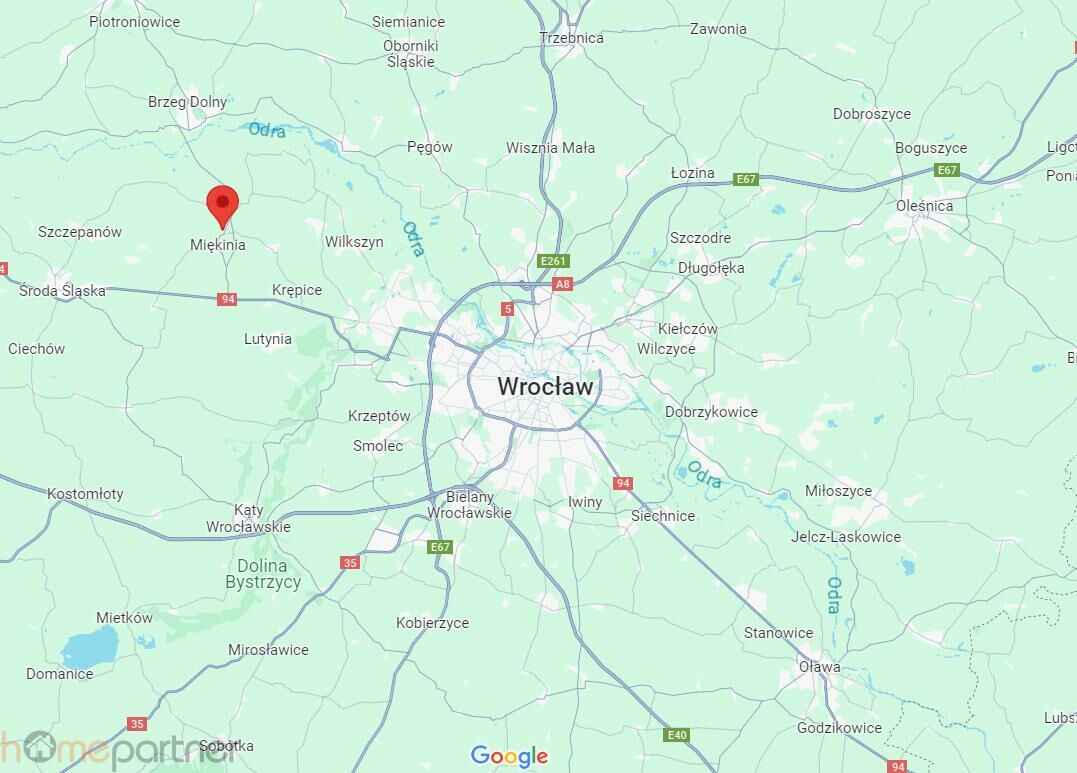
Task: Click the Kąty Wrocławskie label
Action: [x=249, y=518]
